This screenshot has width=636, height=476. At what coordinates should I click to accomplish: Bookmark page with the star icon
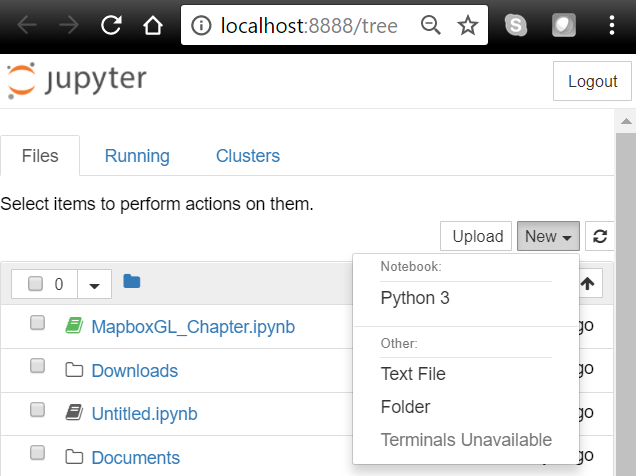pos(468,26)
